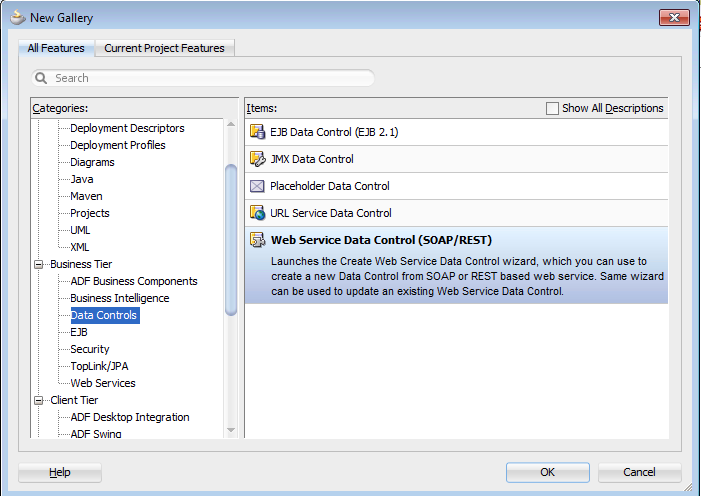Select the All Features tab
Viewport: 701px width, 496px height.
[56, 48]
